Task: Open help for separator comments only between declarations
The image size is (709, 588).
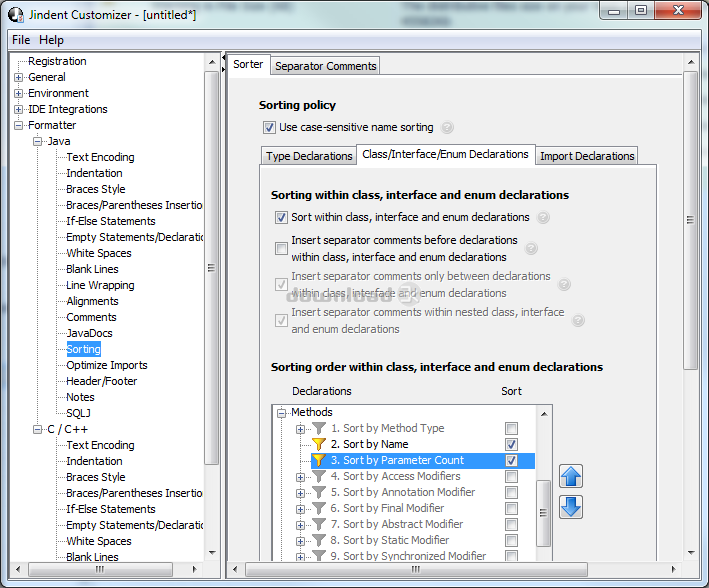Action: point(564,285)
